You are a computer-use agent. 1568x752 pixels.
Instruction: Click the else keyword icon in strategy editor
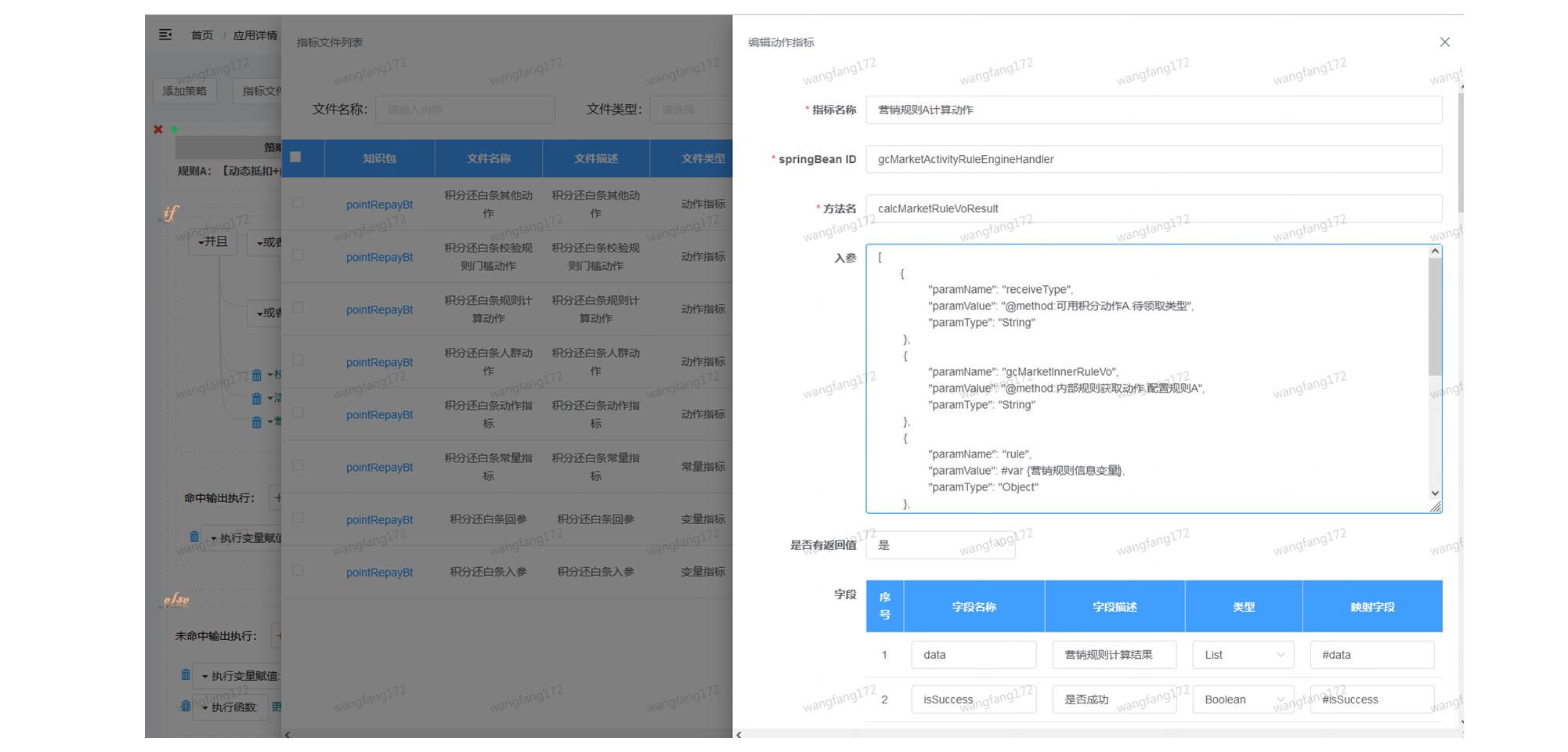[176, 599]
